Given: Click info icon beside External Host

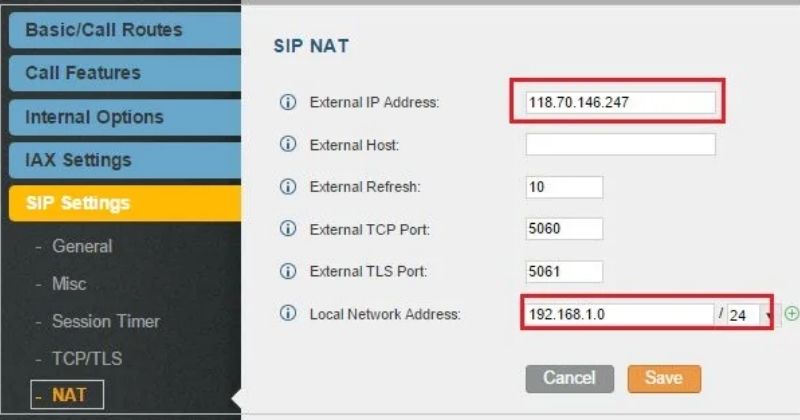Looking at the screenshot, I should click(288, 144).
